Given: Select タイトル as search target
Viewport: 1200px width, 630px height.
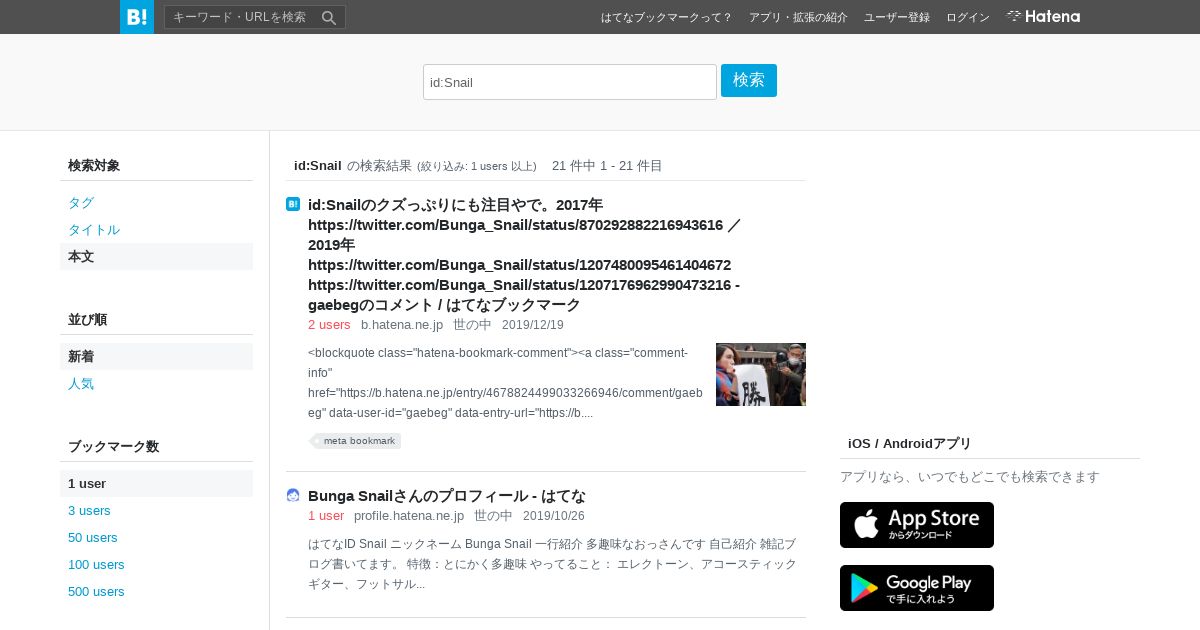Looking at the screenshot, I should click(156, 230).
